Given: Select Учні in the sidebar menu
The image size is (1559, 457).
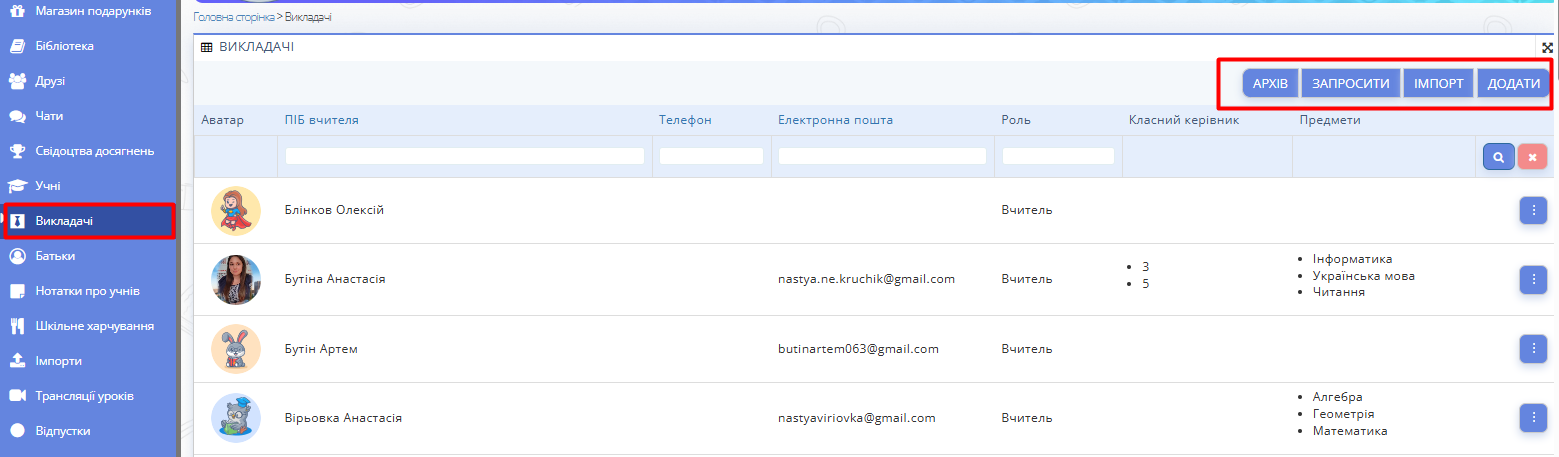Looking at the screenshot, I should [47, 186].
